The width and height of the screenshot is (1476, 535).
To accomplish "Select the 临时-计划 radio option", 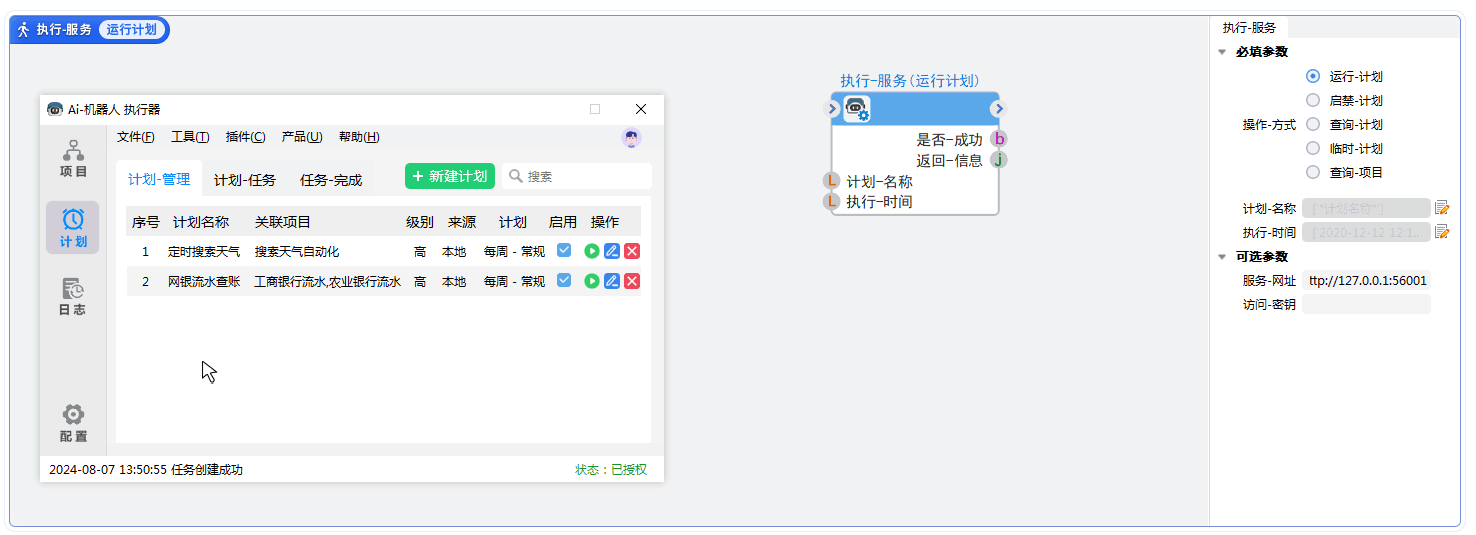I will pos(1313,148).
